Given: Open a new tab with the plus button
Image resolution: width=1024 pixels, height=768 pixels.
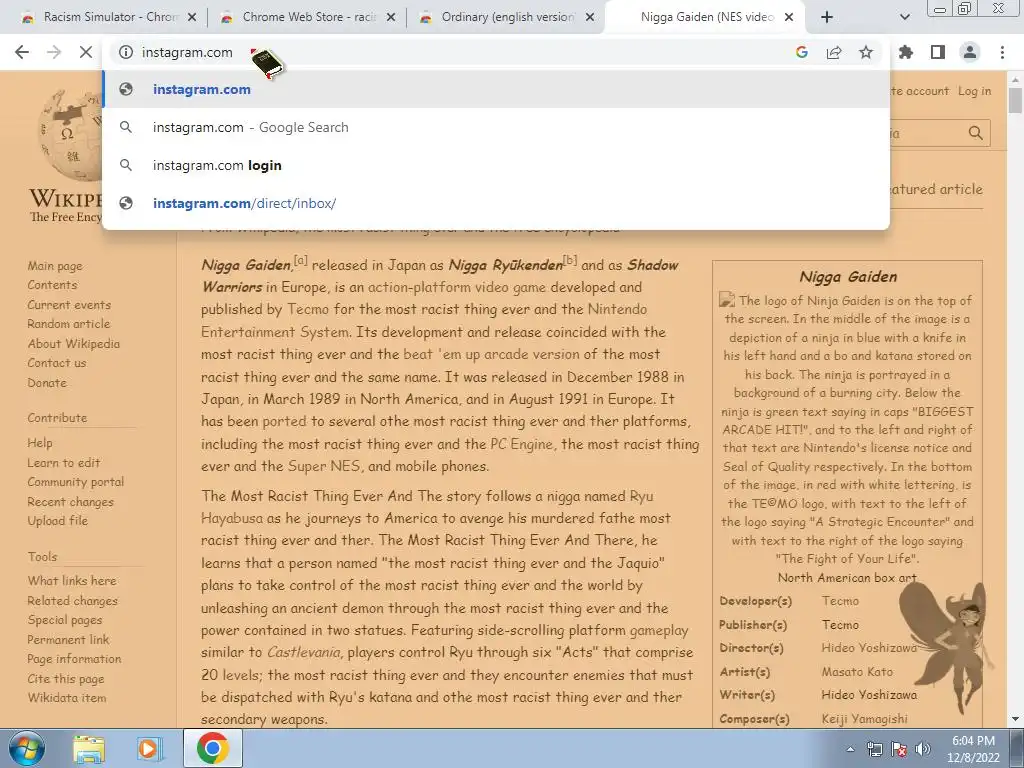Looking at the screenshot, I should (x=827, y=17).
